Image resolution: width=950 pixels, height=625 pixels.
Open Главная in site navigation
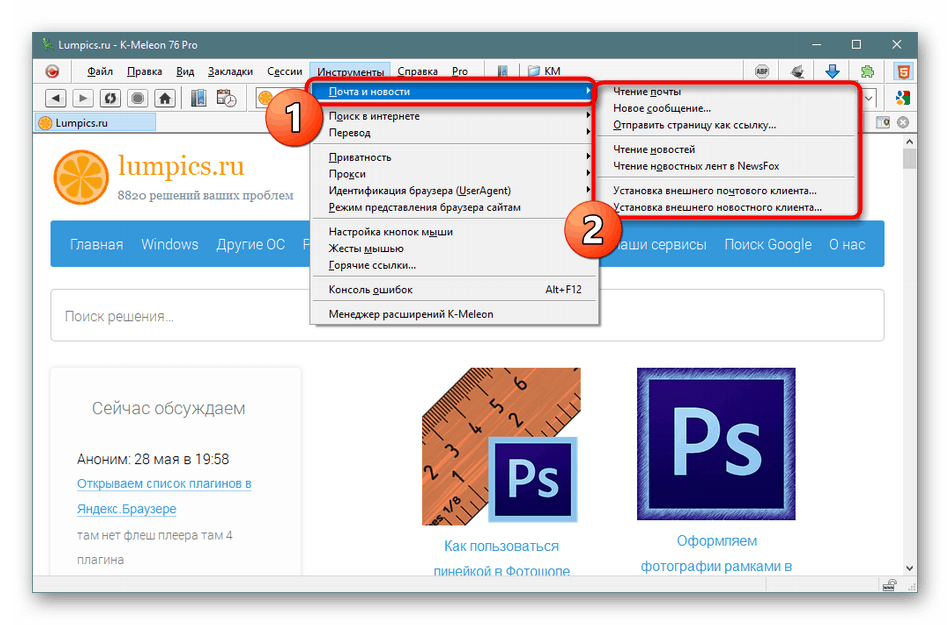pyautogui.click(x=96, y=244)
